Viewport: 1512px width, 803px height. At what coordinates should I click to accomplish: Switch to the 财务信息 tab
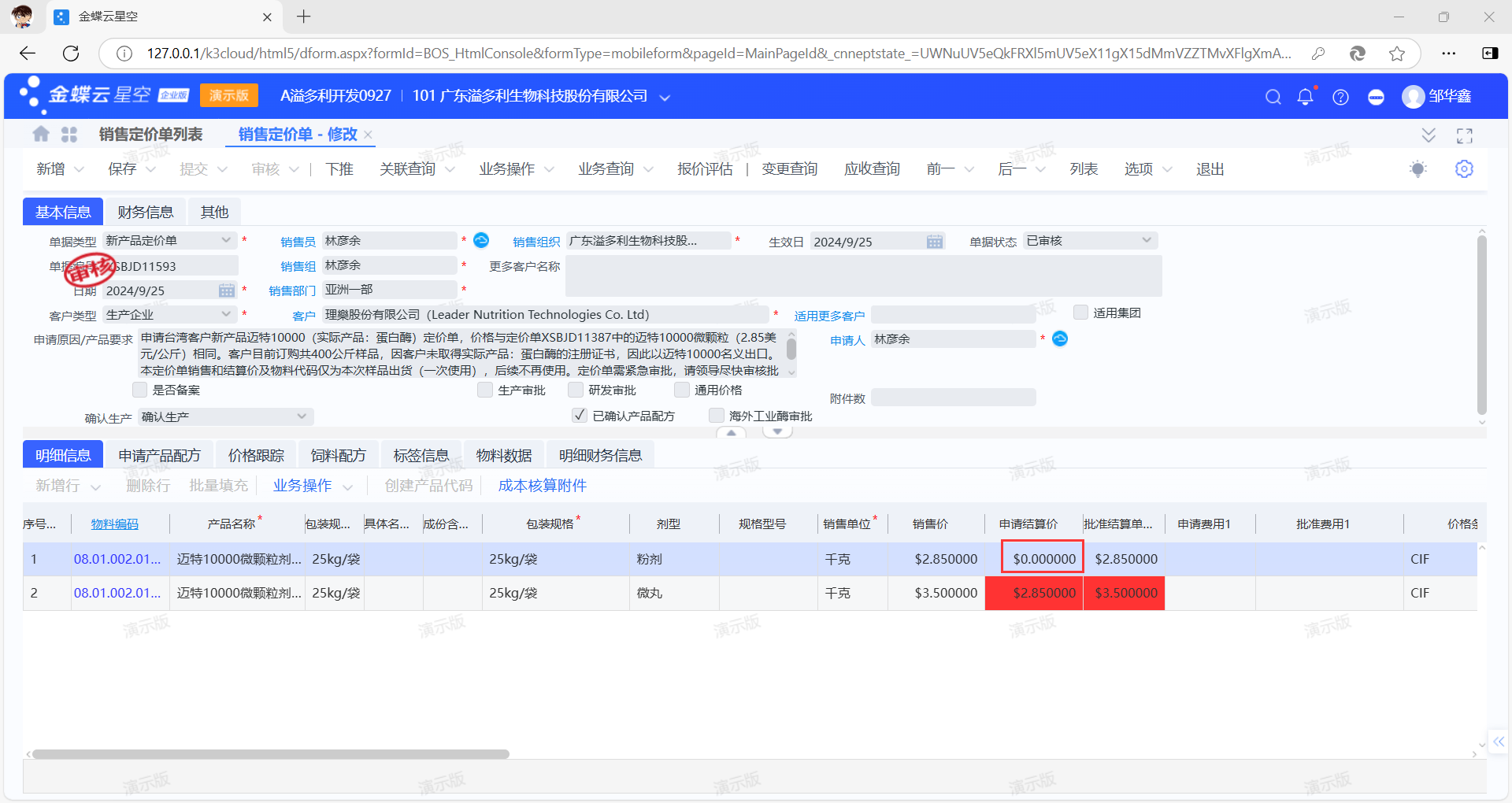(x=146, y=212)
